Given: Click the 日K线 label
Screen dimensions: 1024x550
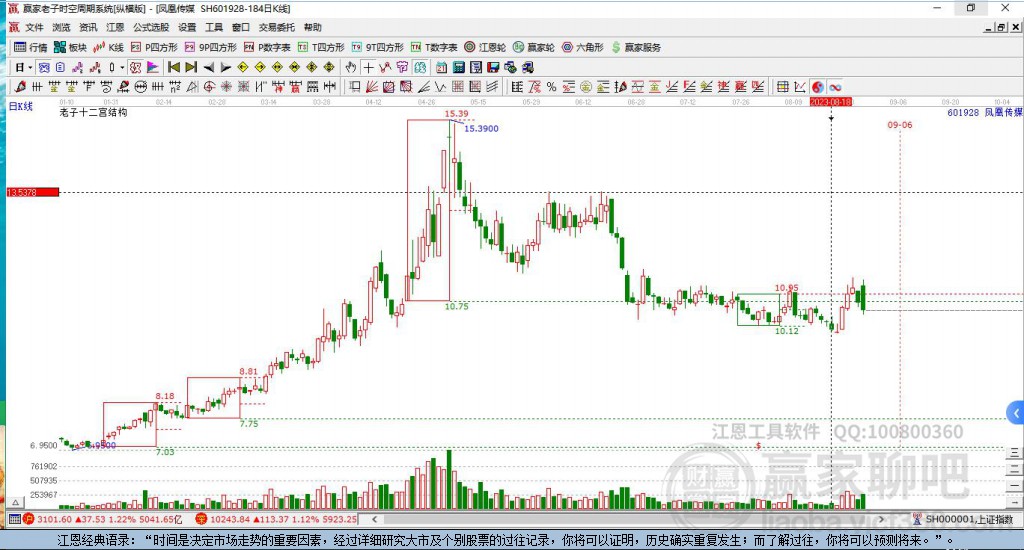Looking at the screenshot, I should [20, 106].
